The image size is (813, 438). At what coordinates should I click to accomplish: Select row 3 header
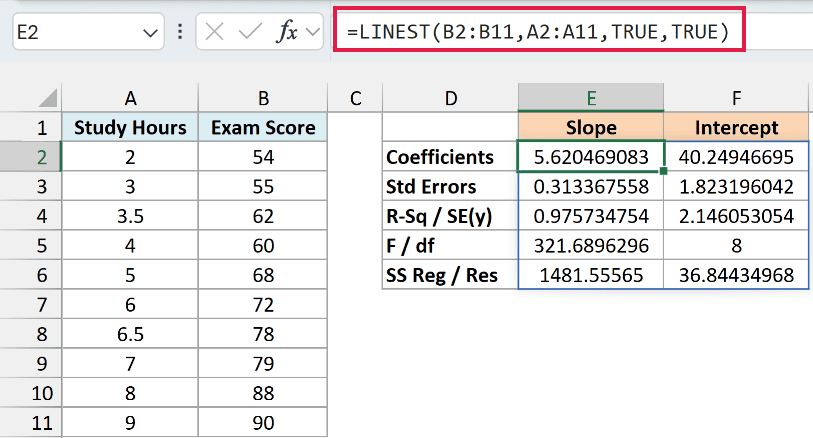(x=31, y=187)
